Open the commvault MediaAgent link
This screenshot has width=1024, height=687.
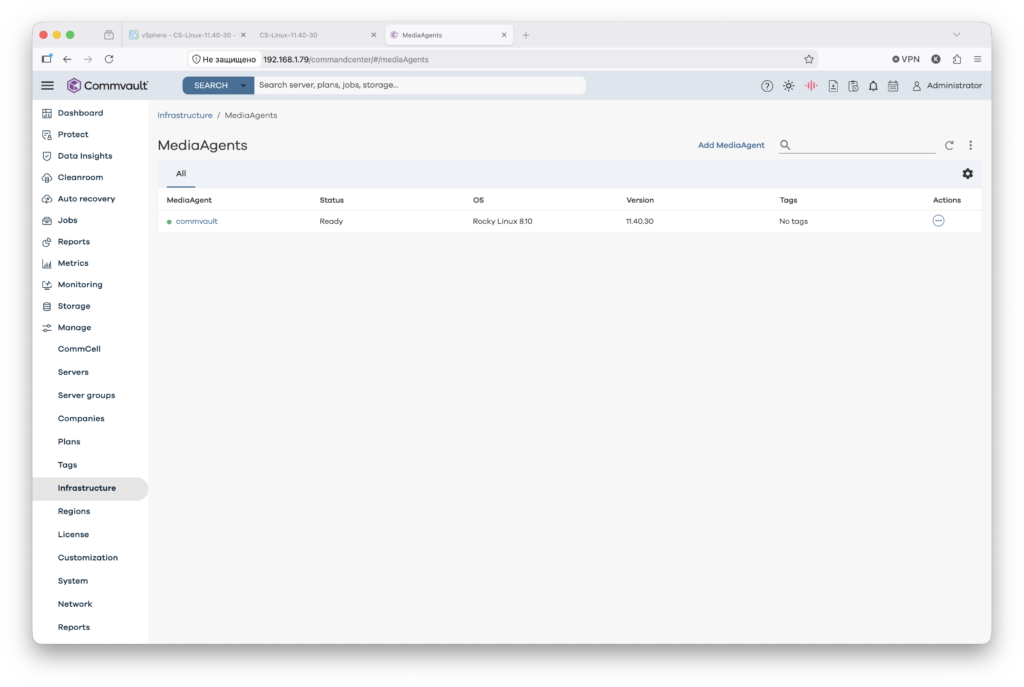click(197, 221)
